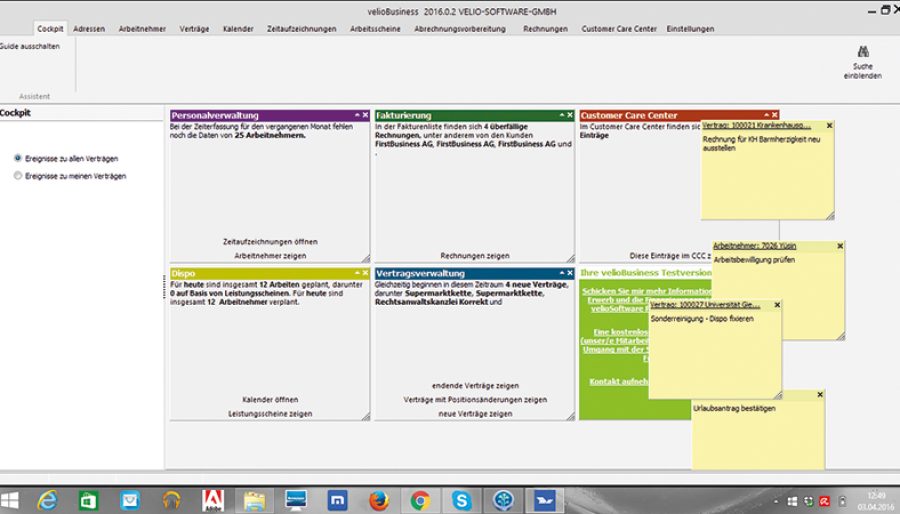Click the red antivirus tray icon

click(x=825, y=501)
